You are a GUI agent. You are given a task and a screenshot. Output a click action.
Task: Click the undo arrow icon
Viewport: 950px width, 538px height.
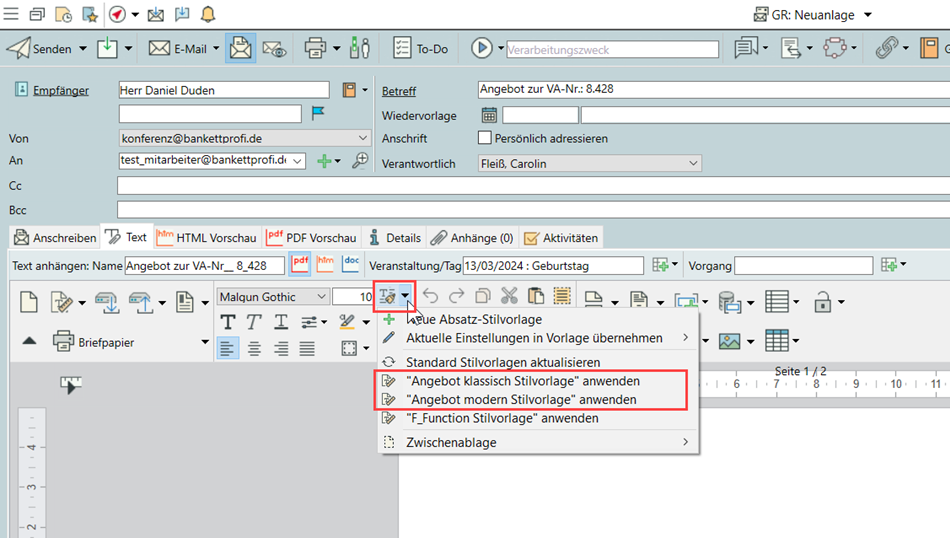[x=431, y=296]
